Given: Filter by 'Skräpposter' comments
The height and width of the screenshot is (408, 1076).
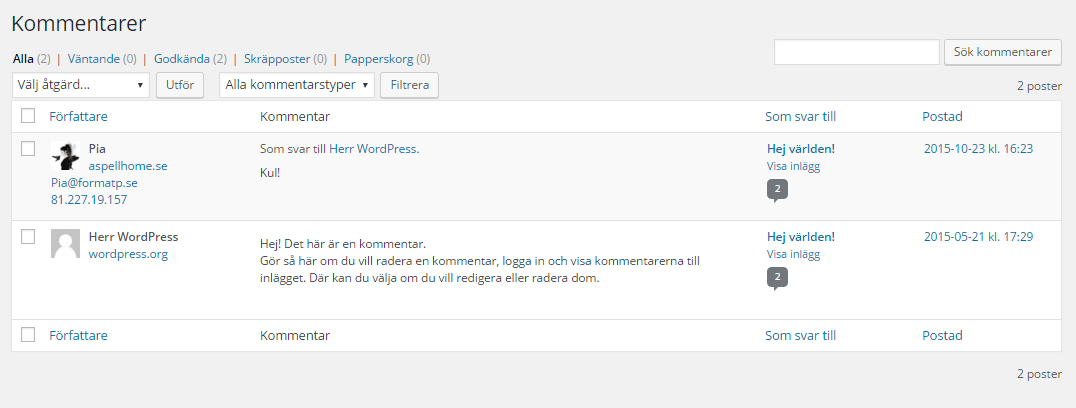Looking at the screenshot, I should 277,59.
